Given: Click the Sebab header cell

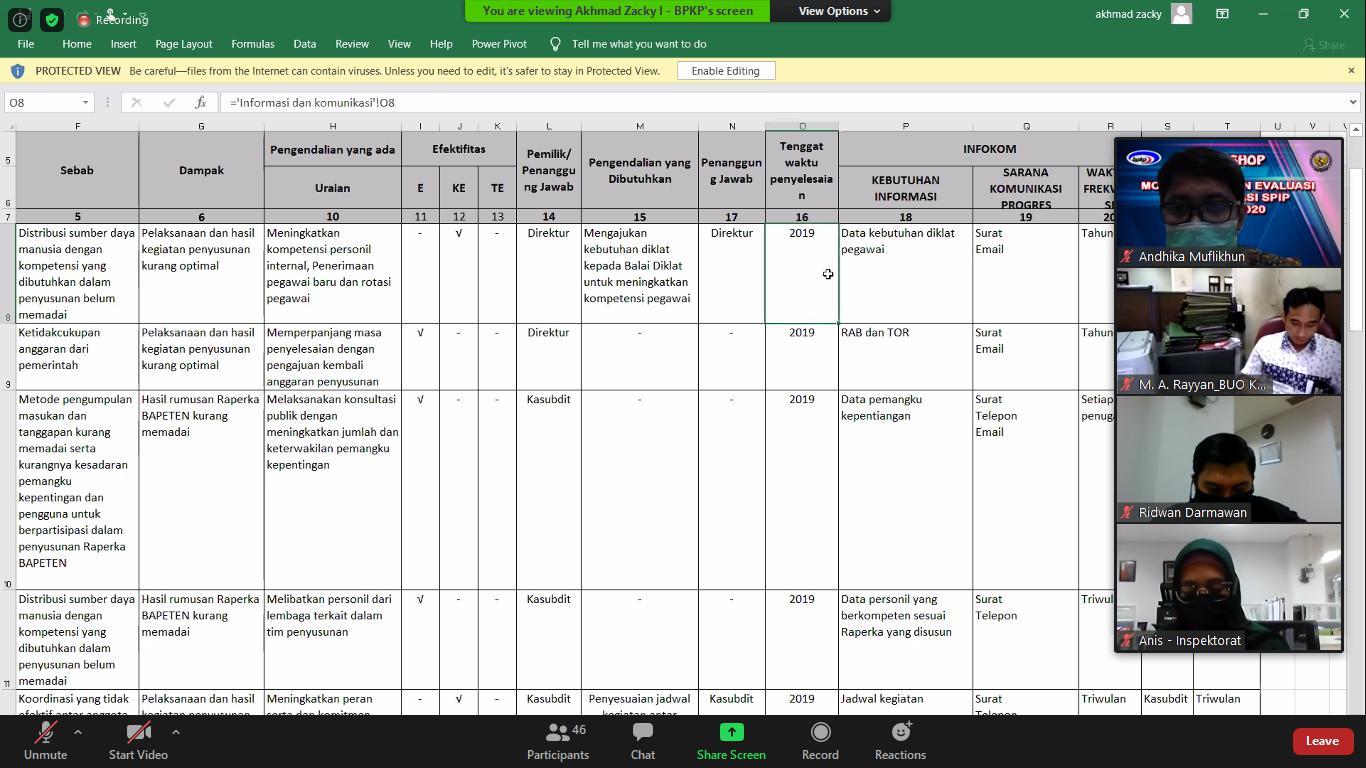Looking at the screenshot, I should pos(77,170).
